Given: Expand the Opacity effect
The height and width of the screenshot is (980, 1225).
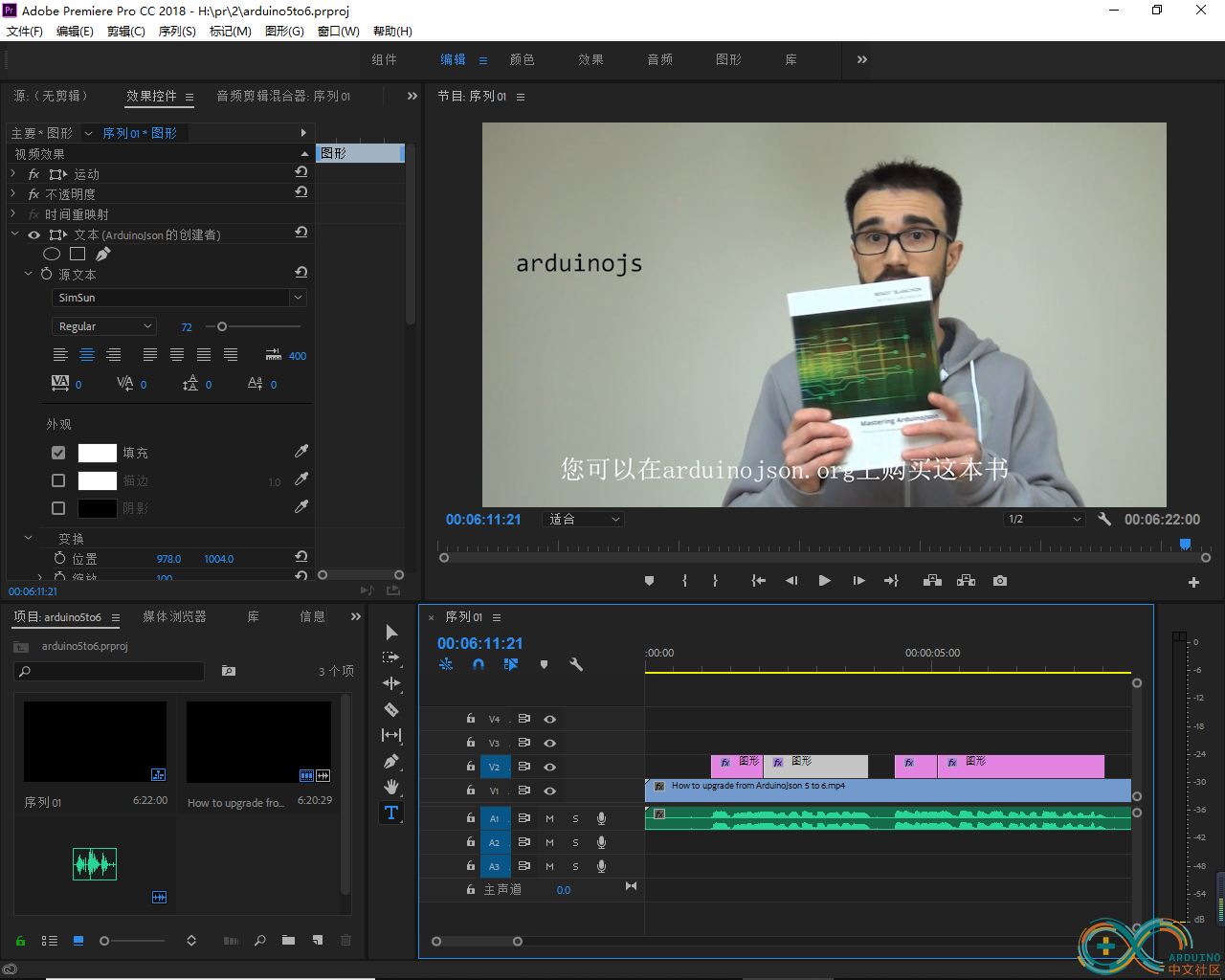Looking at the screenshot, I should [13, 194].
